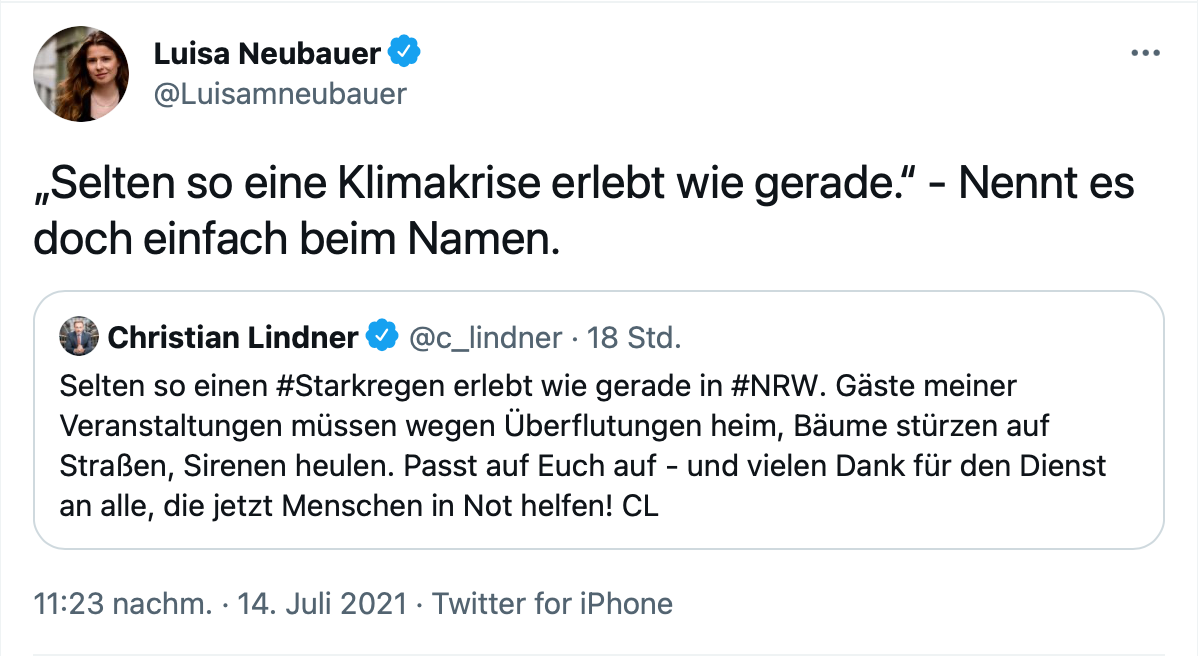Image resolution: width=1198 pixels, height=656 pixels.
Task: Open the three-dot more options menu
Action: (1144, 53)
